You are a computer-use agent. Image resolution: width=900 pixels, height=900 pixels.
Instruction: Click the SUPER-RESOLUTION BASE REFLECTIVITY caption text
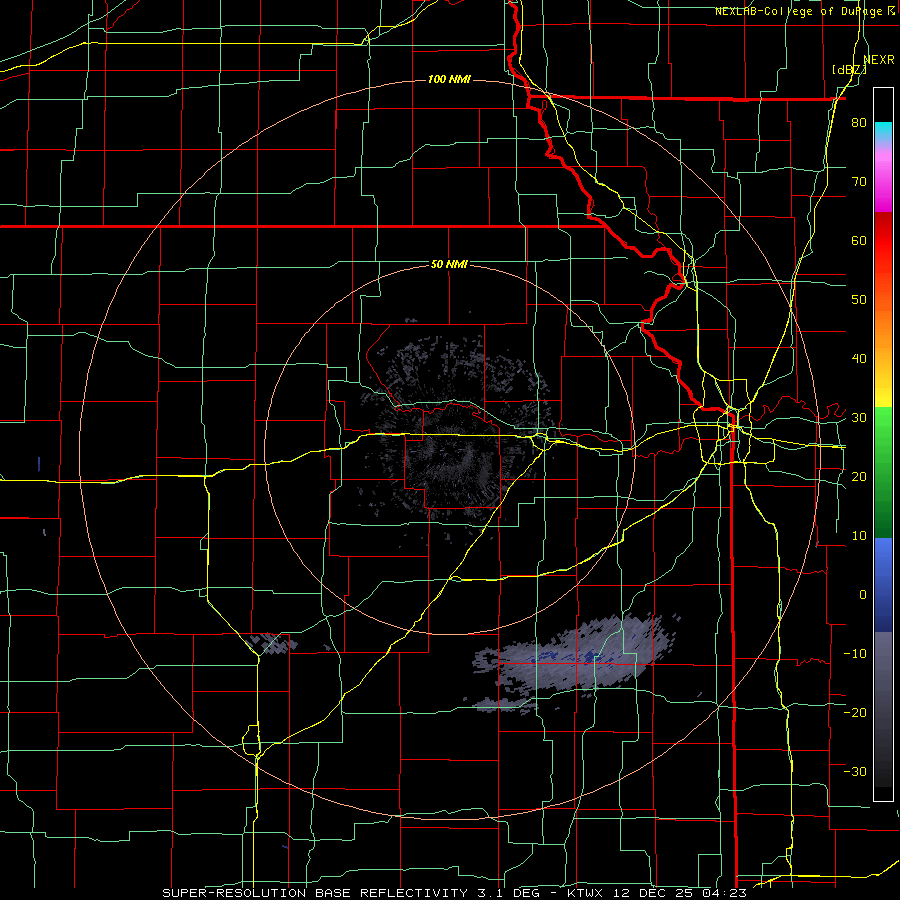pyautogui.click(x=315, y=893)
